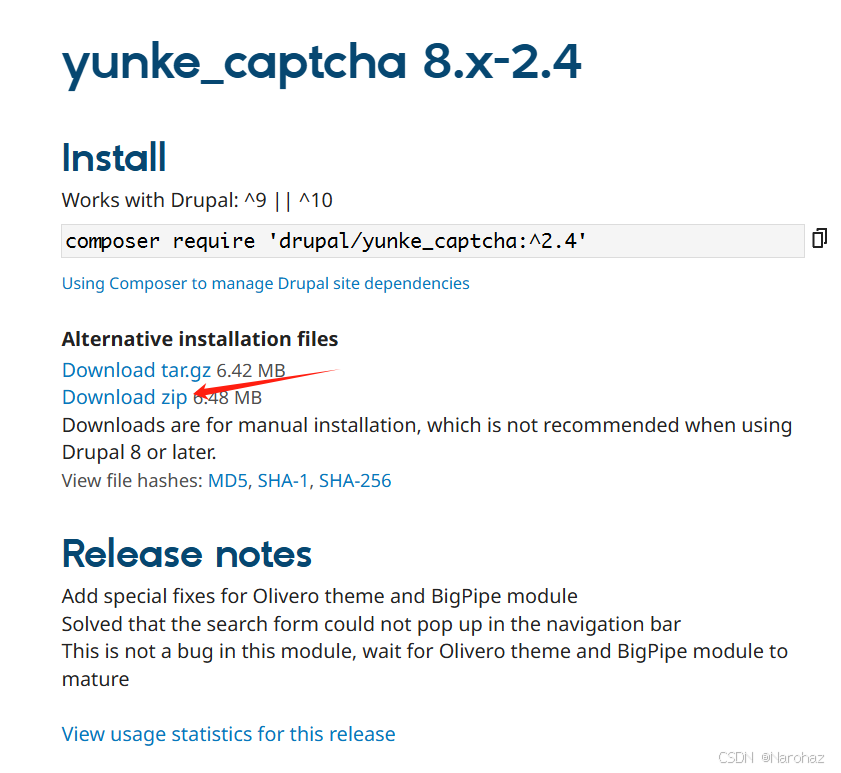
Task: Click the CSDN @Narohaz watermark
Action: pyautogui.click(x=770, y=757)
